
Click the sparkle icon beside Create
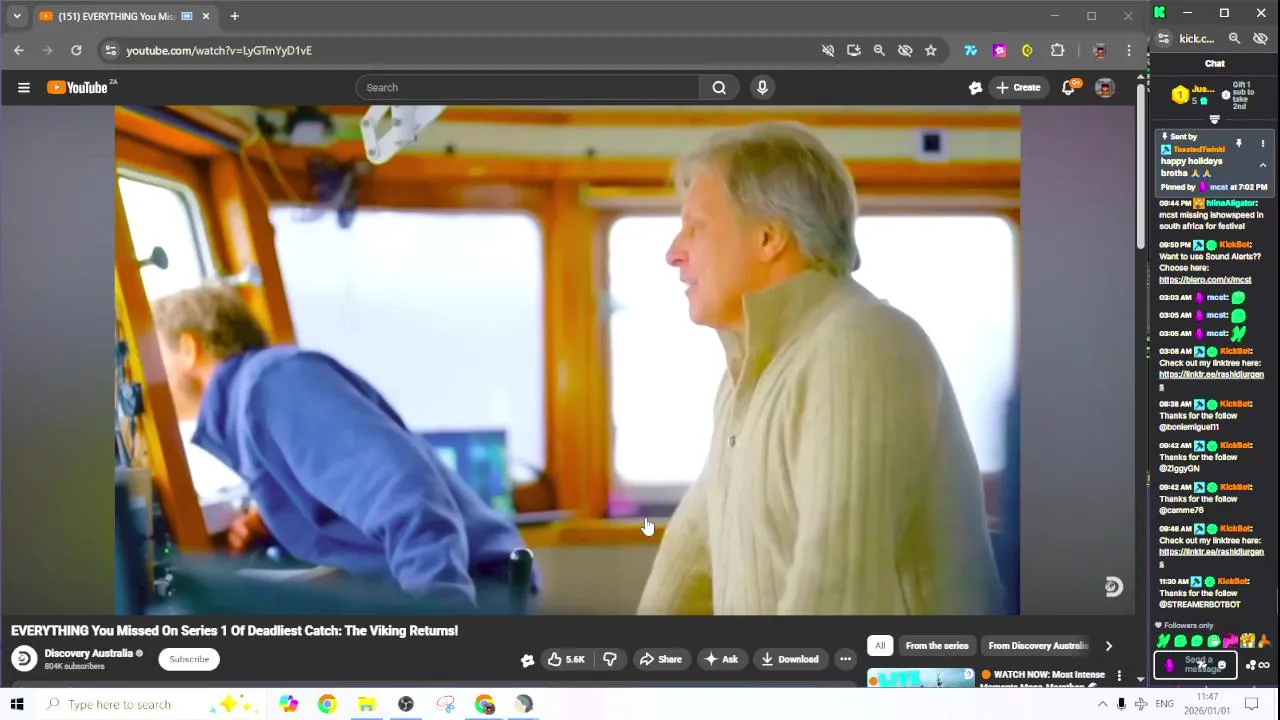[975, 88]
